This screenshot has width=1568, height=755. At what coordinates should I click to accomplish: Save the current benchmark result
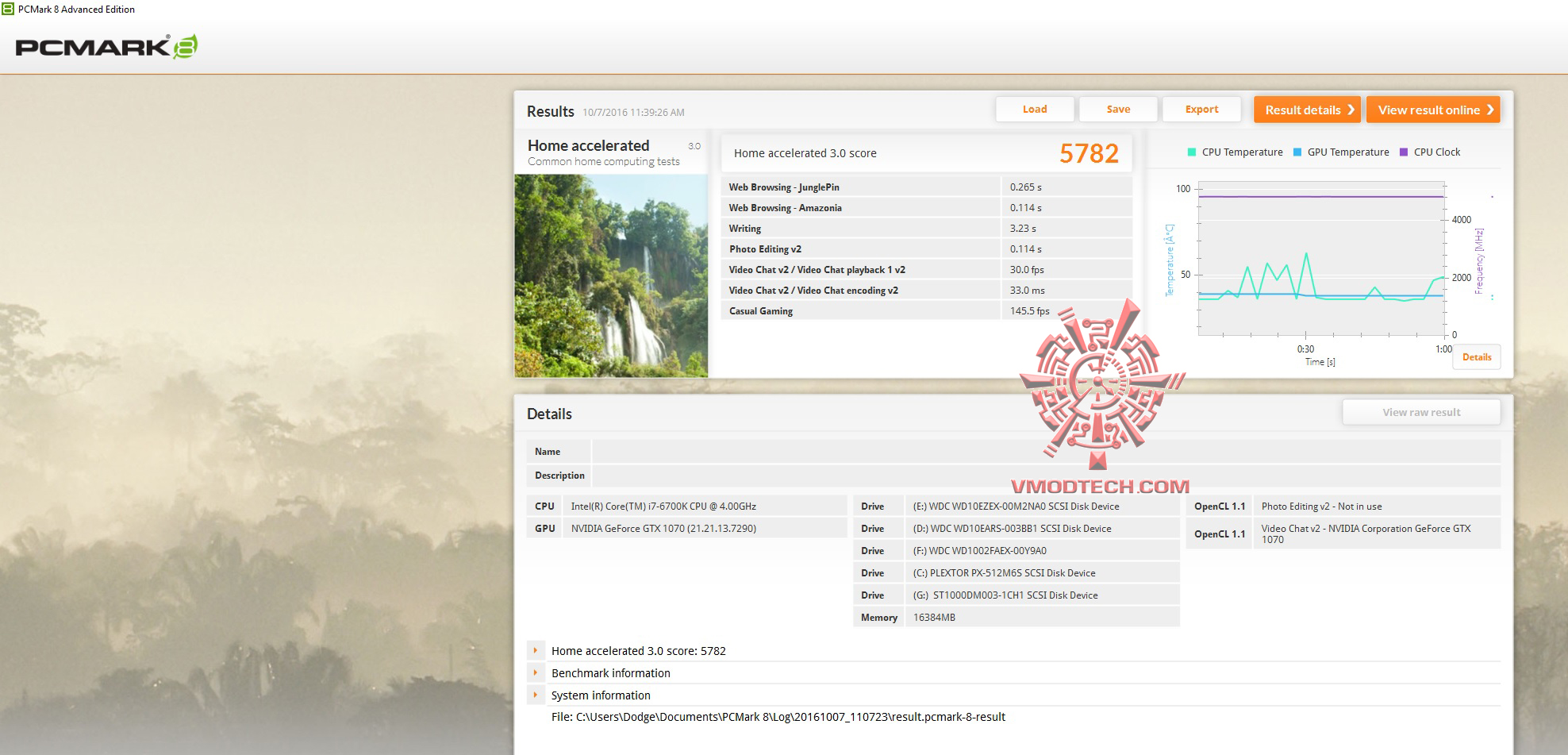point(1118,110)
